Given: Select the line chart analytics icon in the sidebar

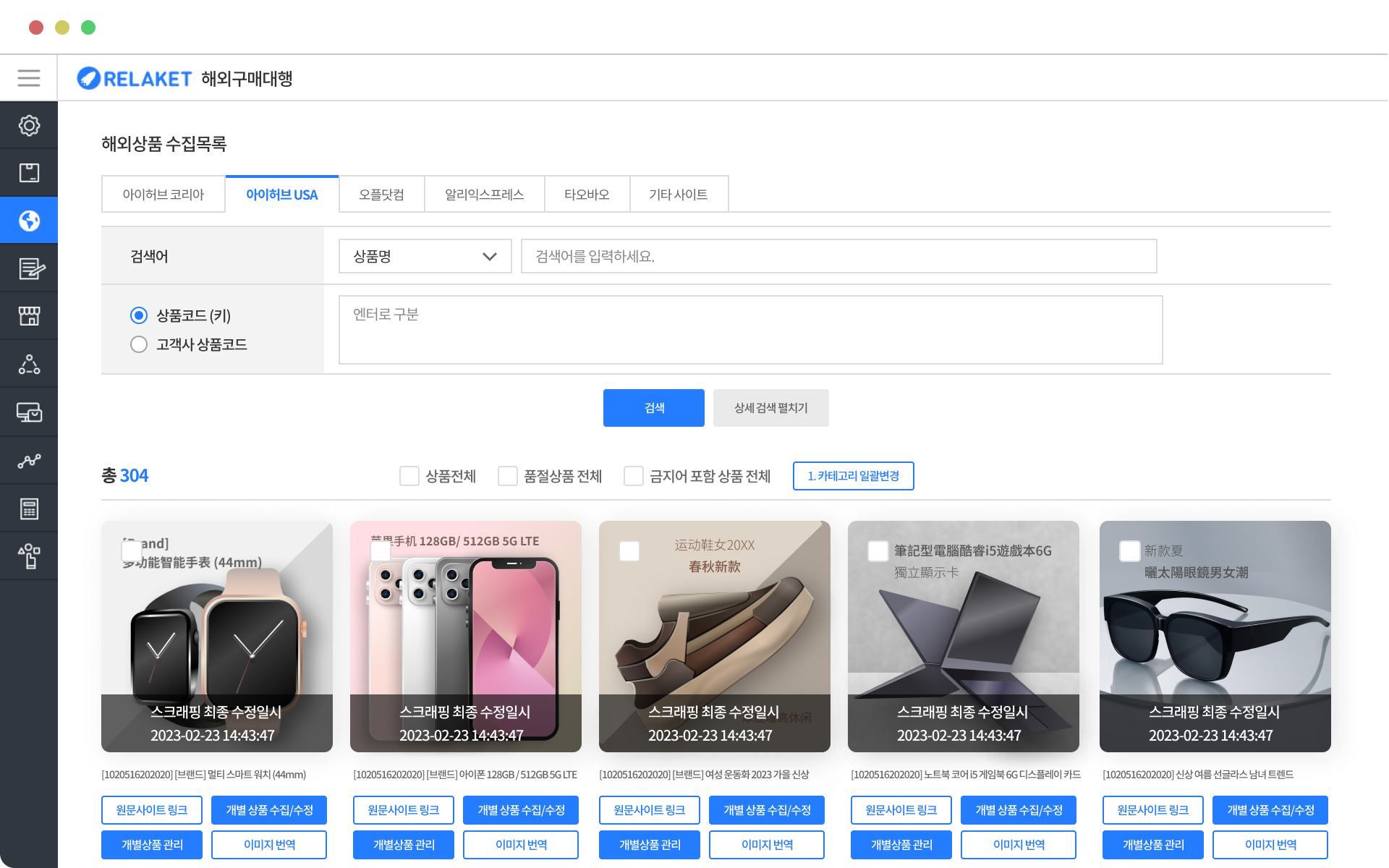Looking at the screenshot, I should point(29,460).
